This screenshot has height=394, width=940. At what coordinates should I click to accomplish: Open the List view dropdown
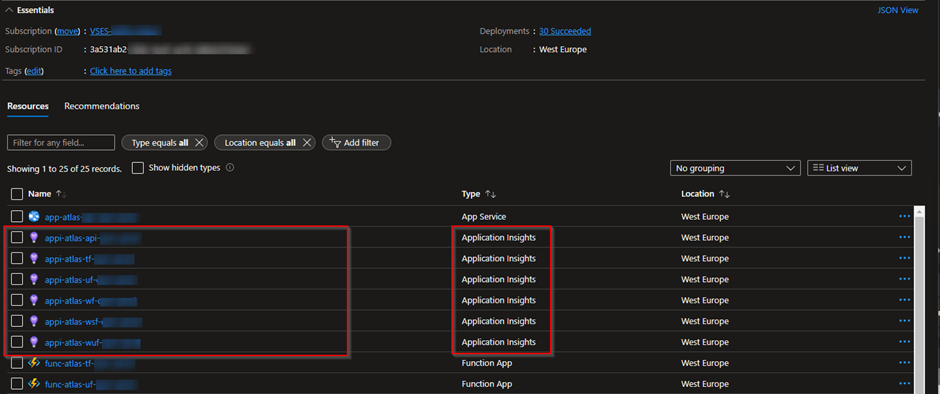click(x=860, y=169)
